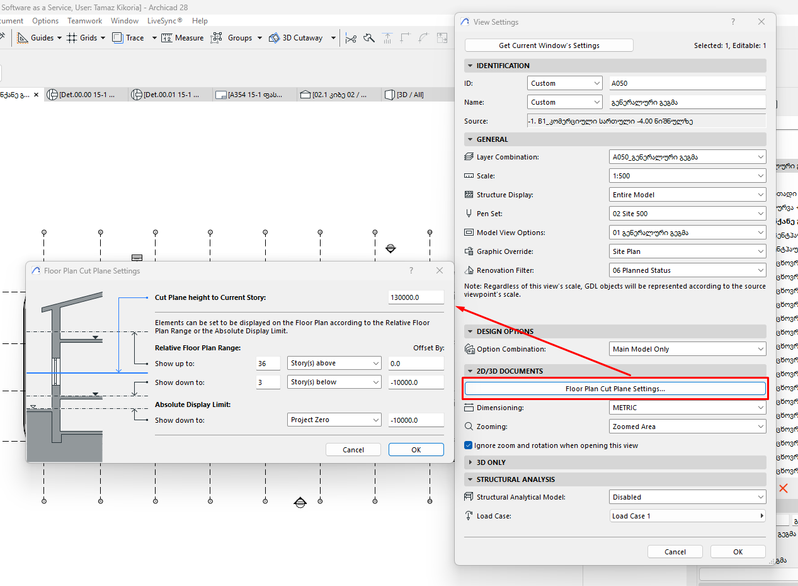
Task: Open Structure Display Entire Model dropdown
Action: tap(687, 194)
